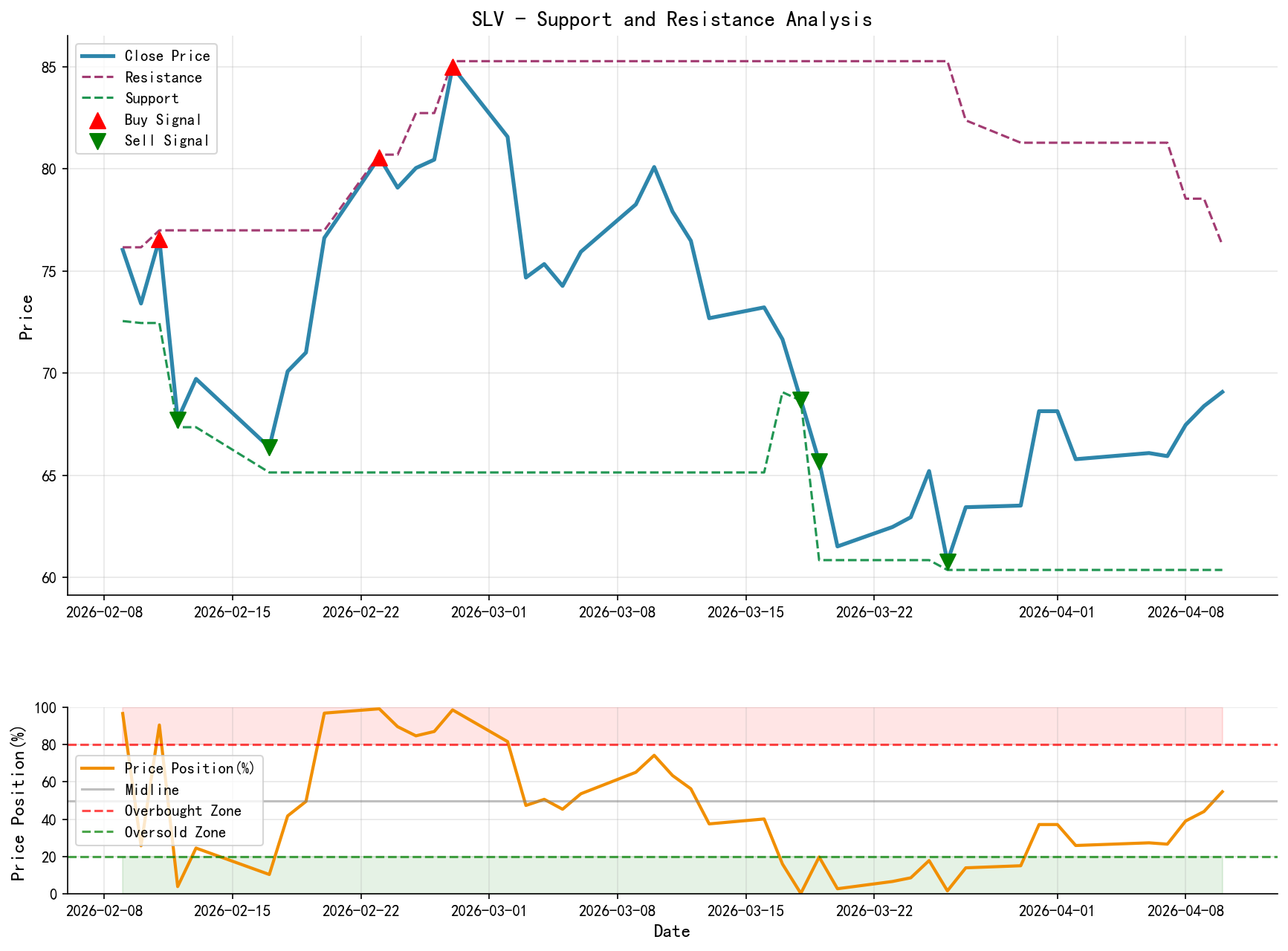Click the 'Sell Signal' legend label
The image size is (1288, 951).
(167, 141)
